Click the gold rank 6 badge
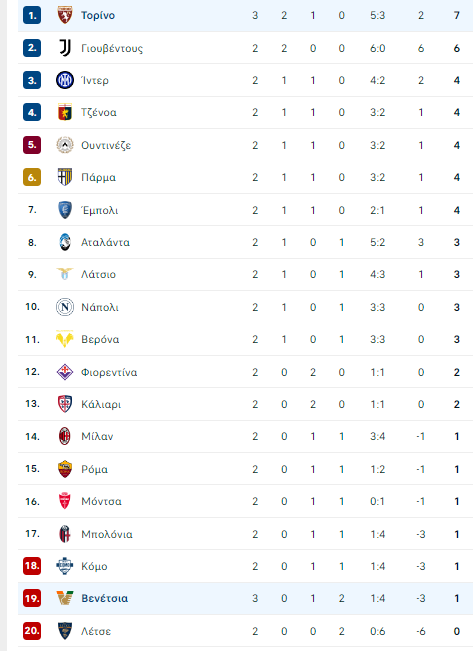Viewport: 473px width, 651px height. pyautogui.click(x=32, y=177)
